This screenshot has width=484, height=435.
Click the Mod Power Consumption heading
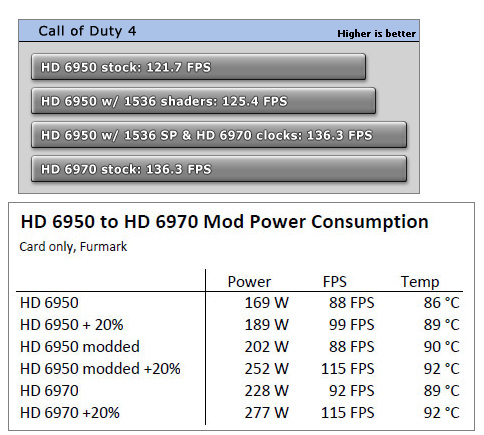tap(224, 222)
